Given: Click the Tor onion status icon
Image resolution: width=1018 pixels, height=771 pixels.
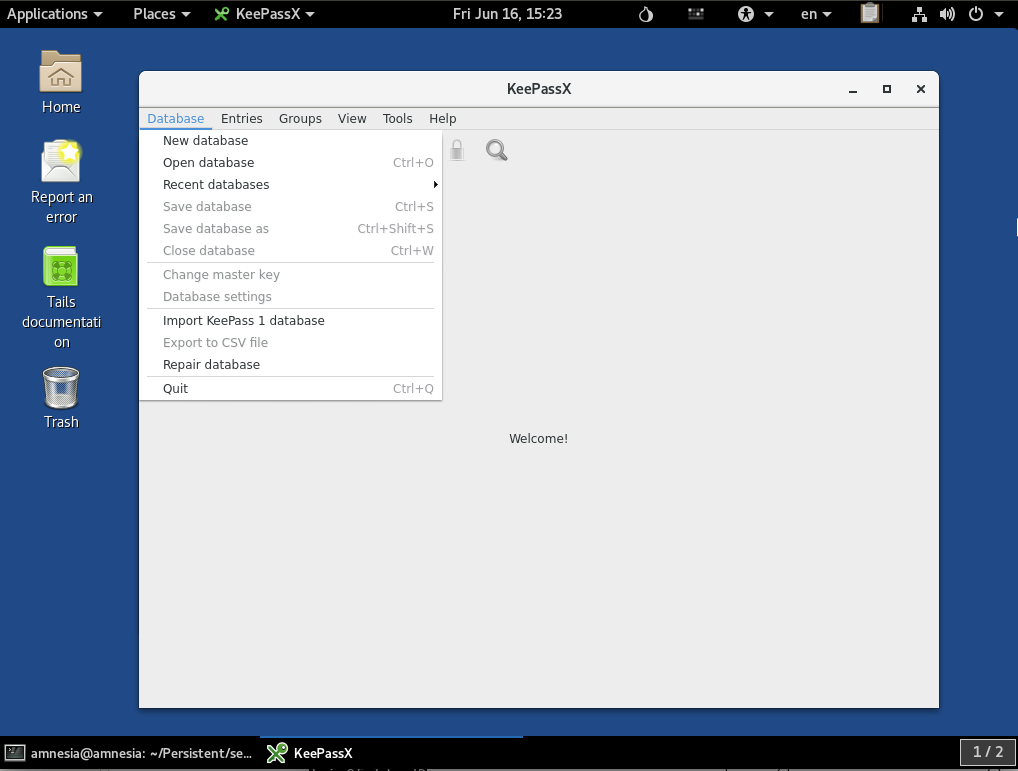Looking at the screenshot, I should click(x=645, y=14).
